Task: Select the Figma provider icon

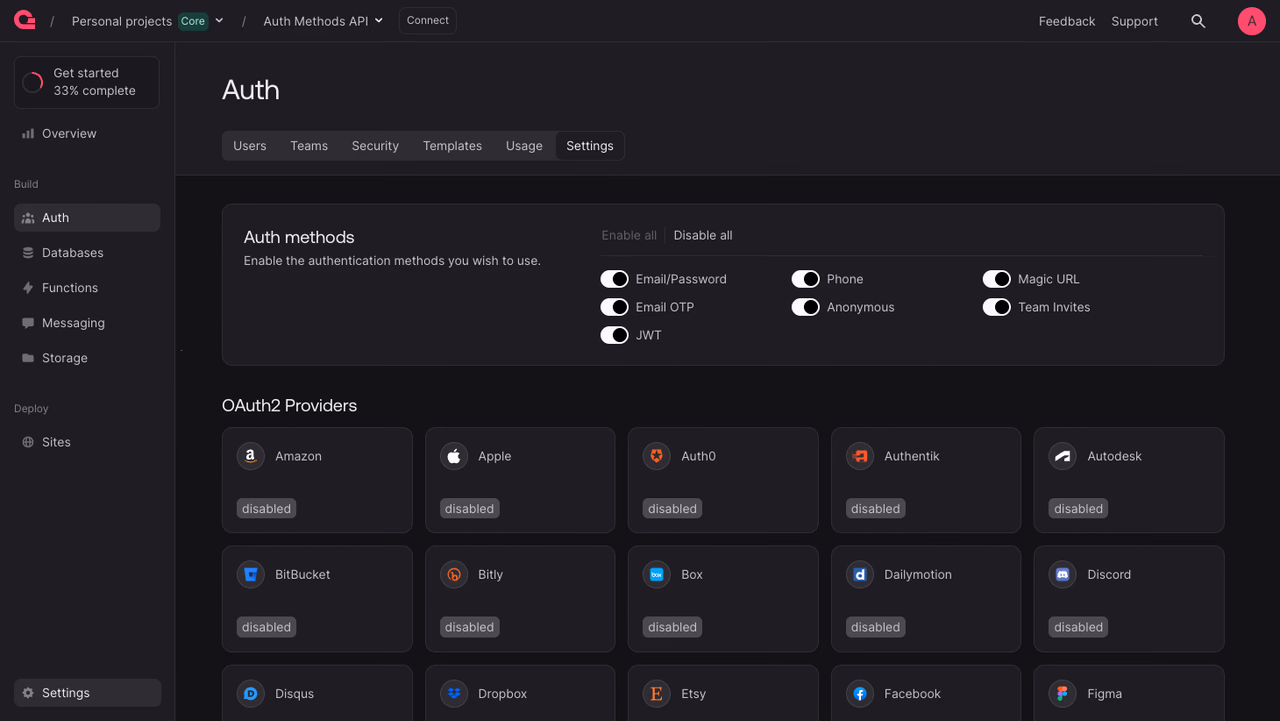Action: pos(1062,693)
